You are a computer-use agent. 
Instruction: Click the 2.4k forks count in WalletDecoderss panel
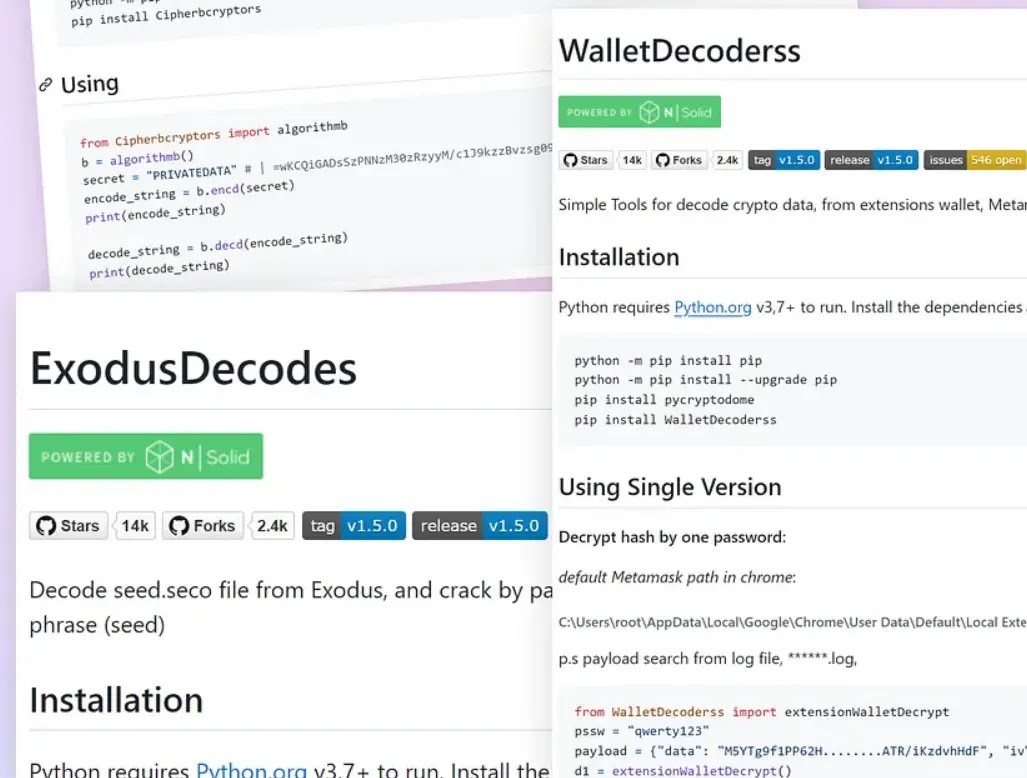[x=727, y=160]
